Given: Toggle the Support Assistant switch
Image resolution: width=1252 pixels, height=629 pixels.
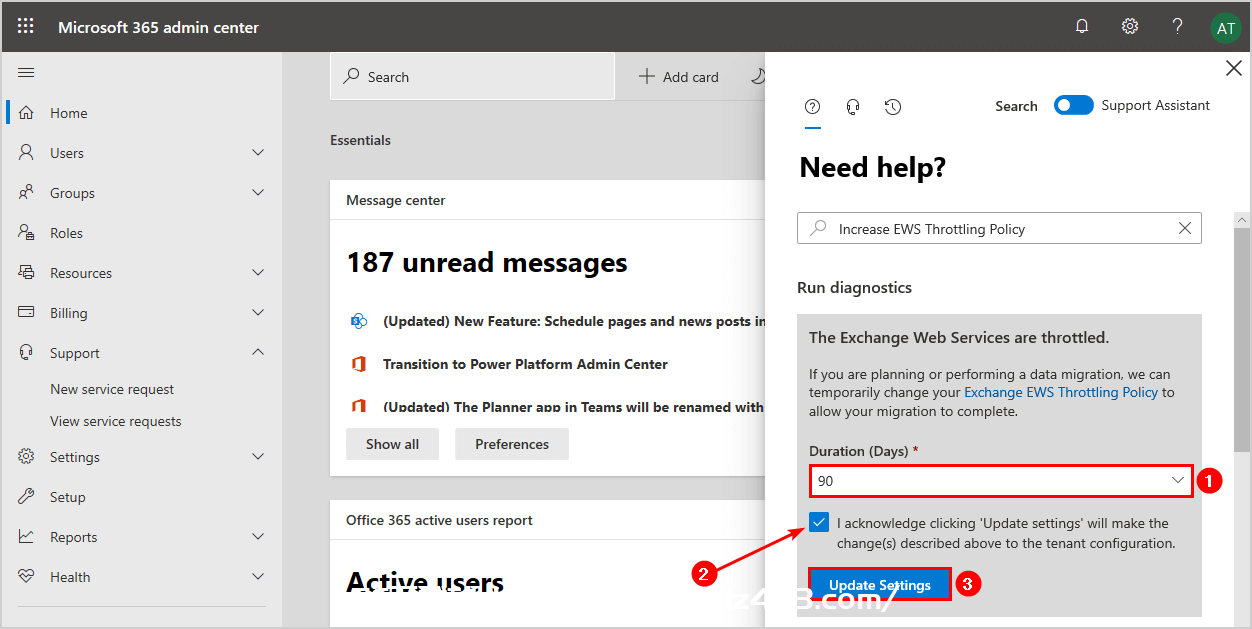Looking at the screenshot, I should pyautogui.click(x=1074, y=105).
